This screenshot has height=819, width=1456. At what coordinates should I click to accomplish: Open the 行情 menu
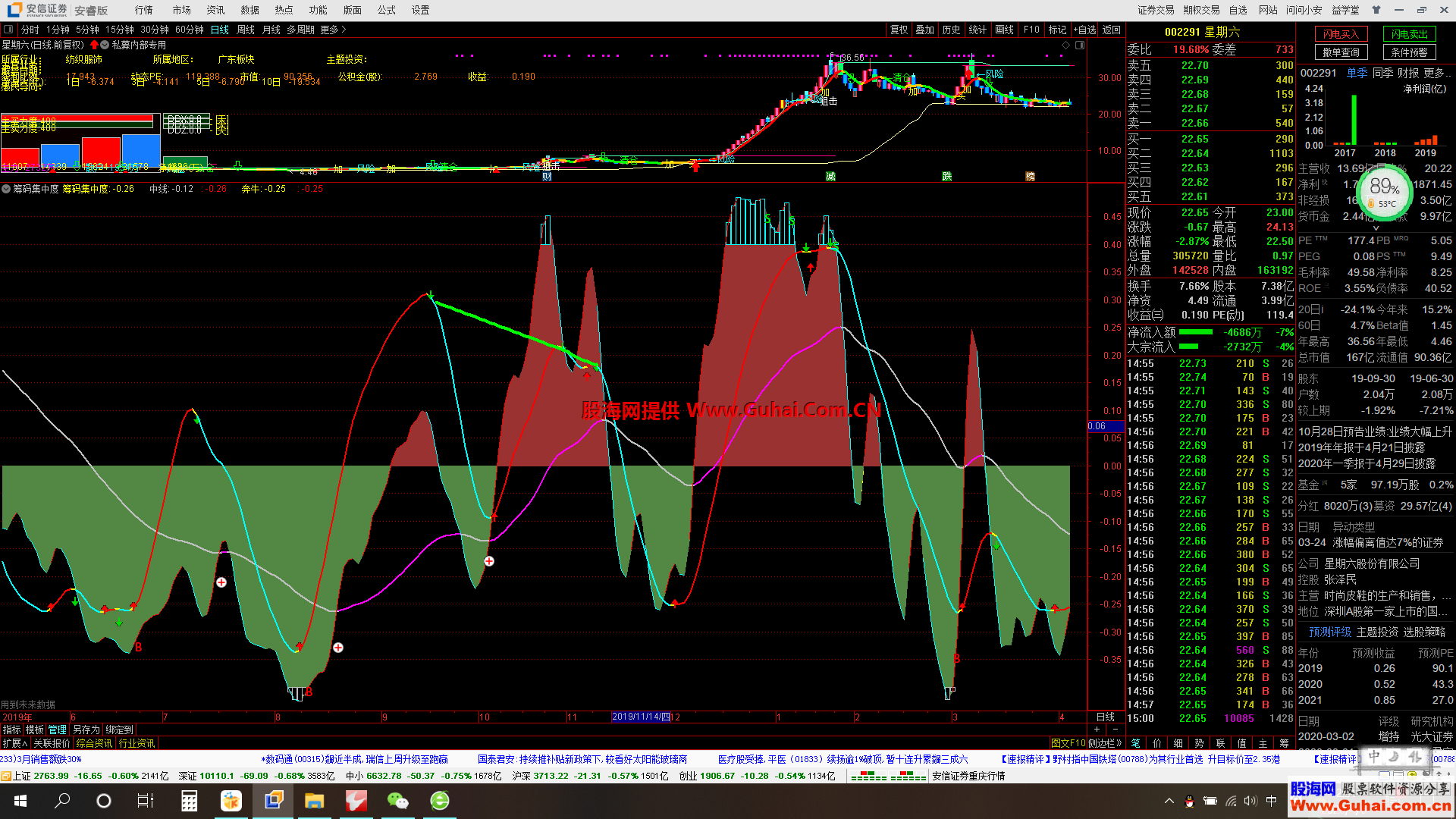pyautogui.click(x=143, y=10)
